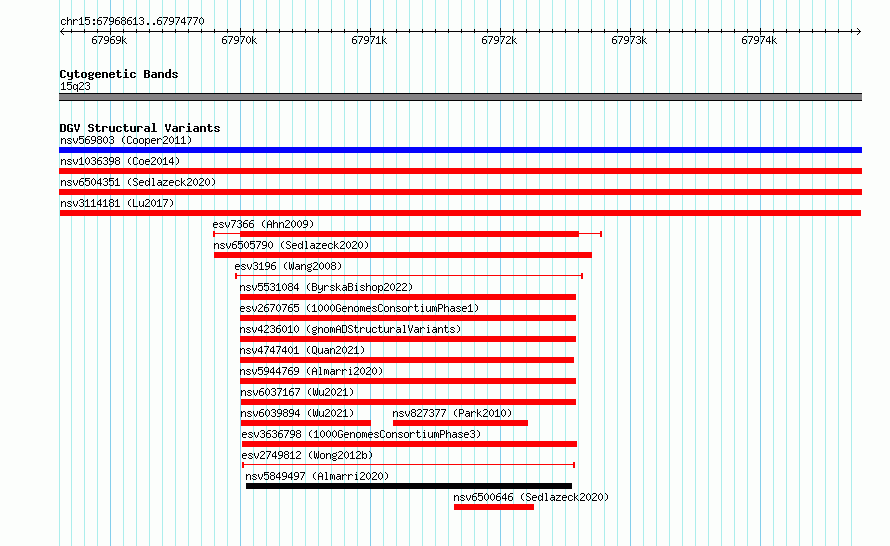Open the esv2749812 (Wong2012b) label
The width and height of the screenshot is (890, 546).
307,455
